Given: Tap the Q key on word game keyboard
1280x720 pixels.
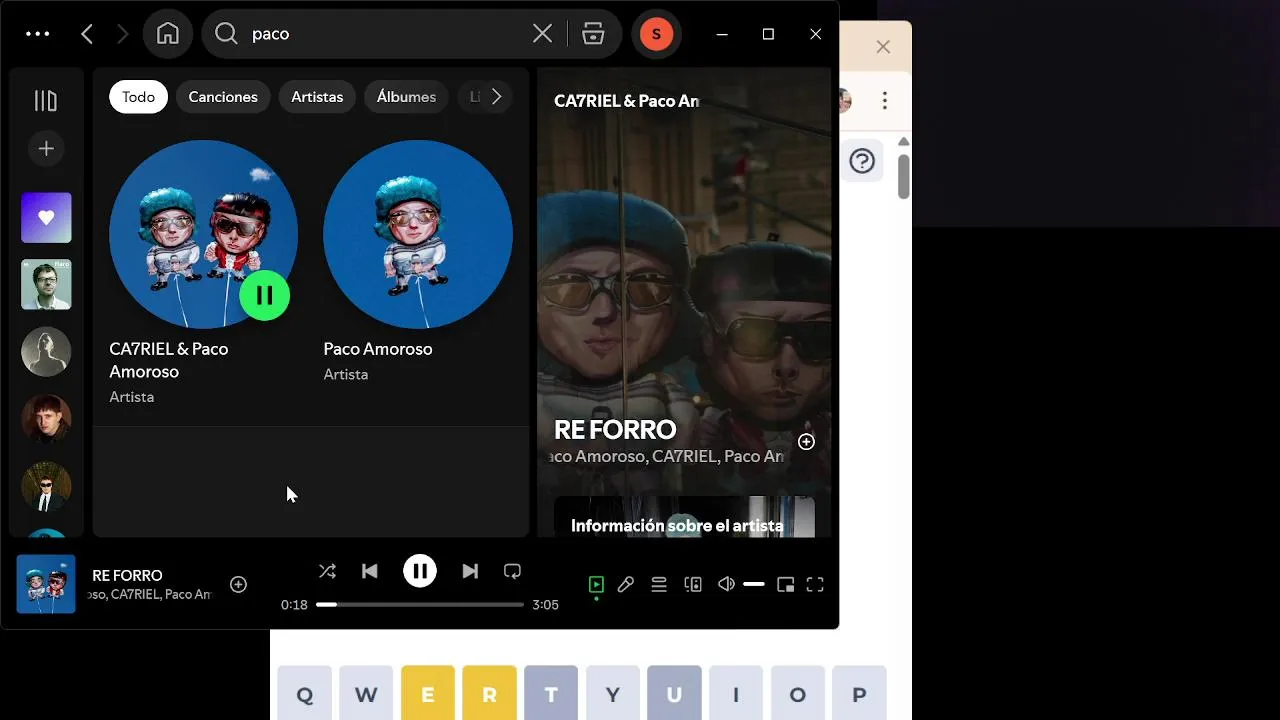Looking at the screenshot, I should tap(304, 693).
